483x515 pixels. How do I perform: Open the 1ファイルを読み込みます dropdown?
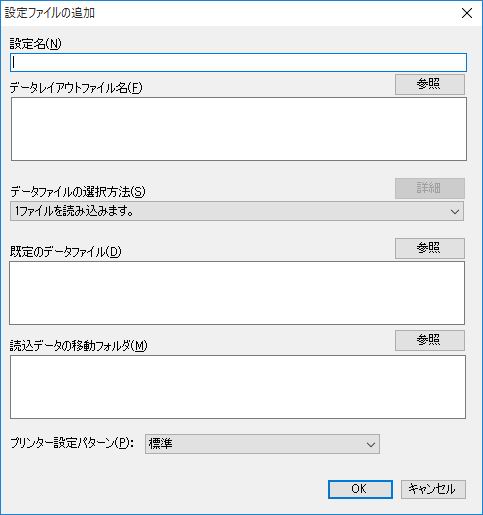(x=237, y=211)
